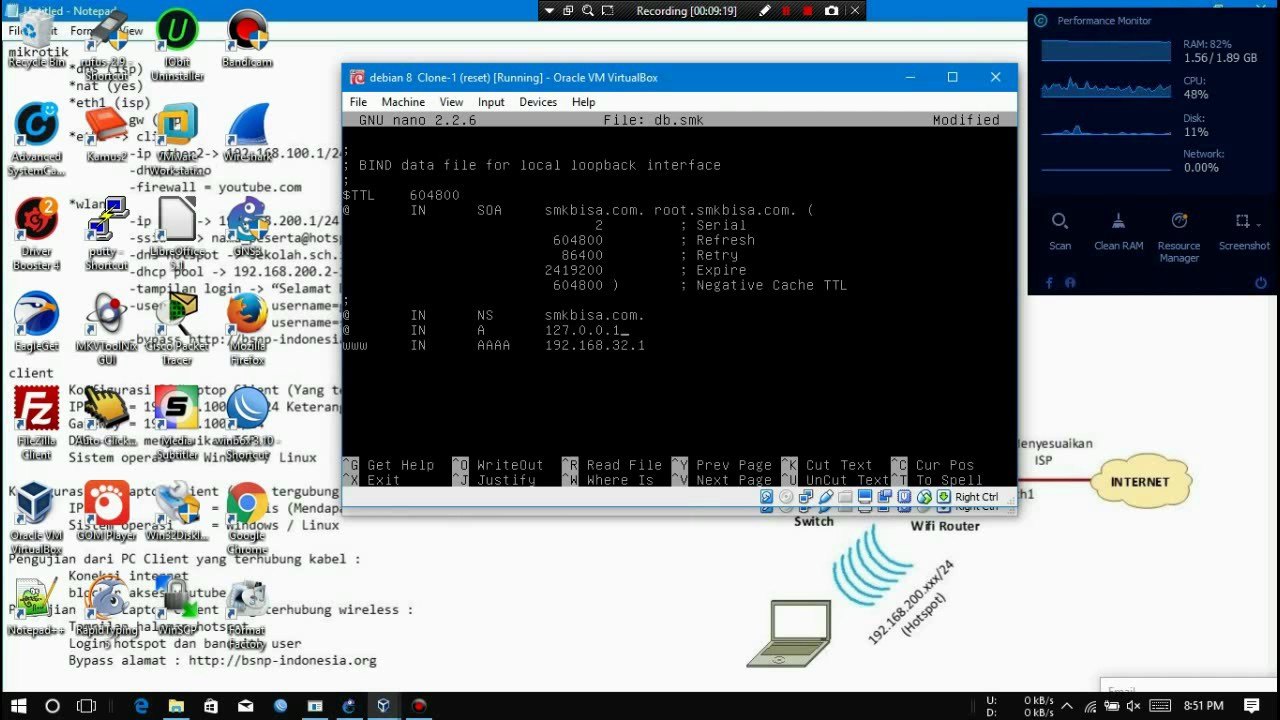The image size is (1280, 720).
Task: Open the Mozilla Firefox desktop icon
Action: coord(247,329)
